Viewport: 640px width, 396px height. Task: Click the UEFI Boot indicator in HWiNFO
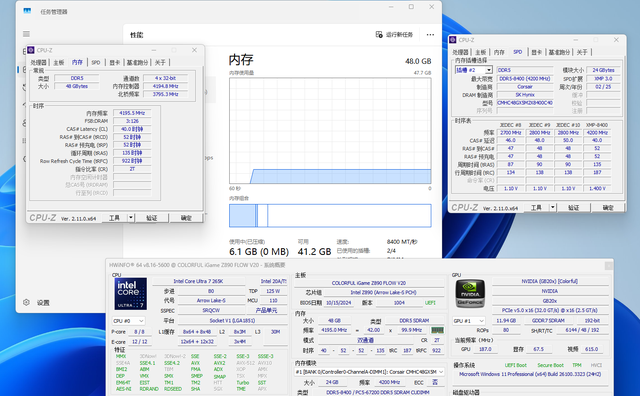click(516, 365)
